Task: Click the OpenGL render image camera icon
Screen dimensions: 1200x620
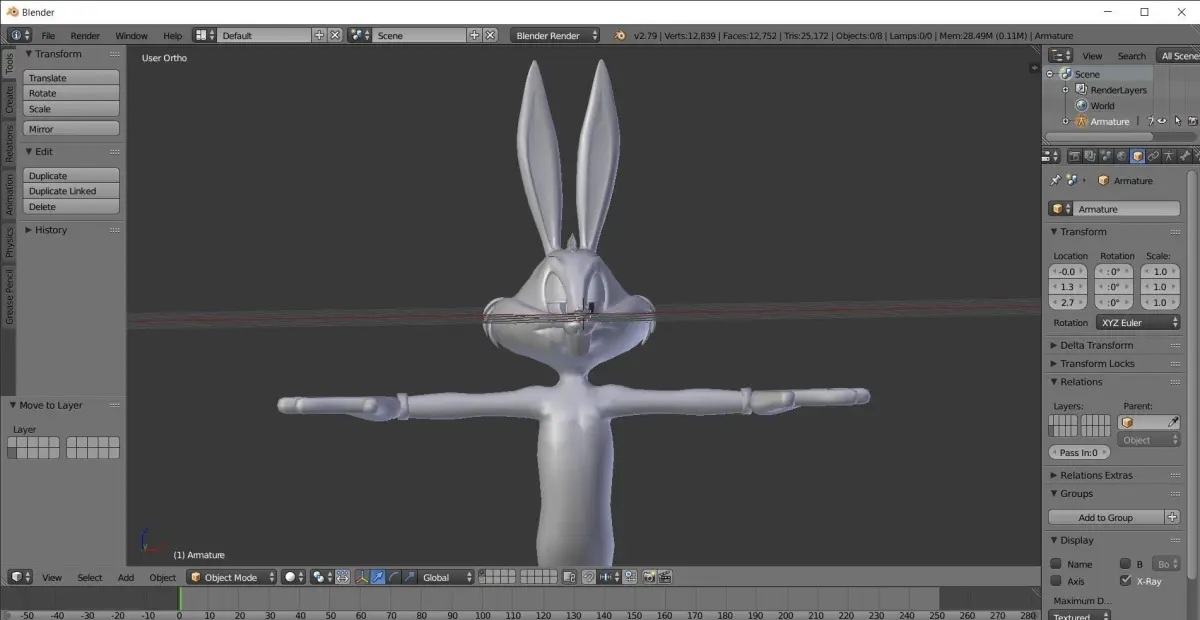Action: 649,577
